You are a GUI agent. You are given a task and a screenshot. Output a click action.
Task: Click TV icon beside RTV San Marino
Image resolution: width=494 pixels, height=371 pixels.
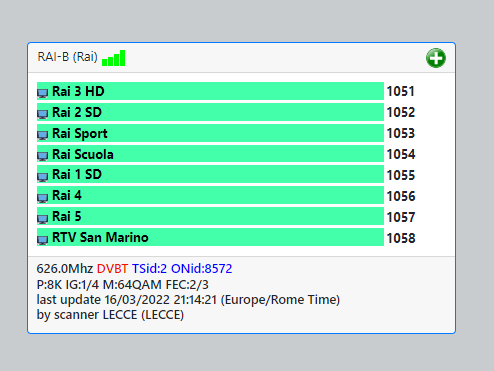[x=42, y=240]
